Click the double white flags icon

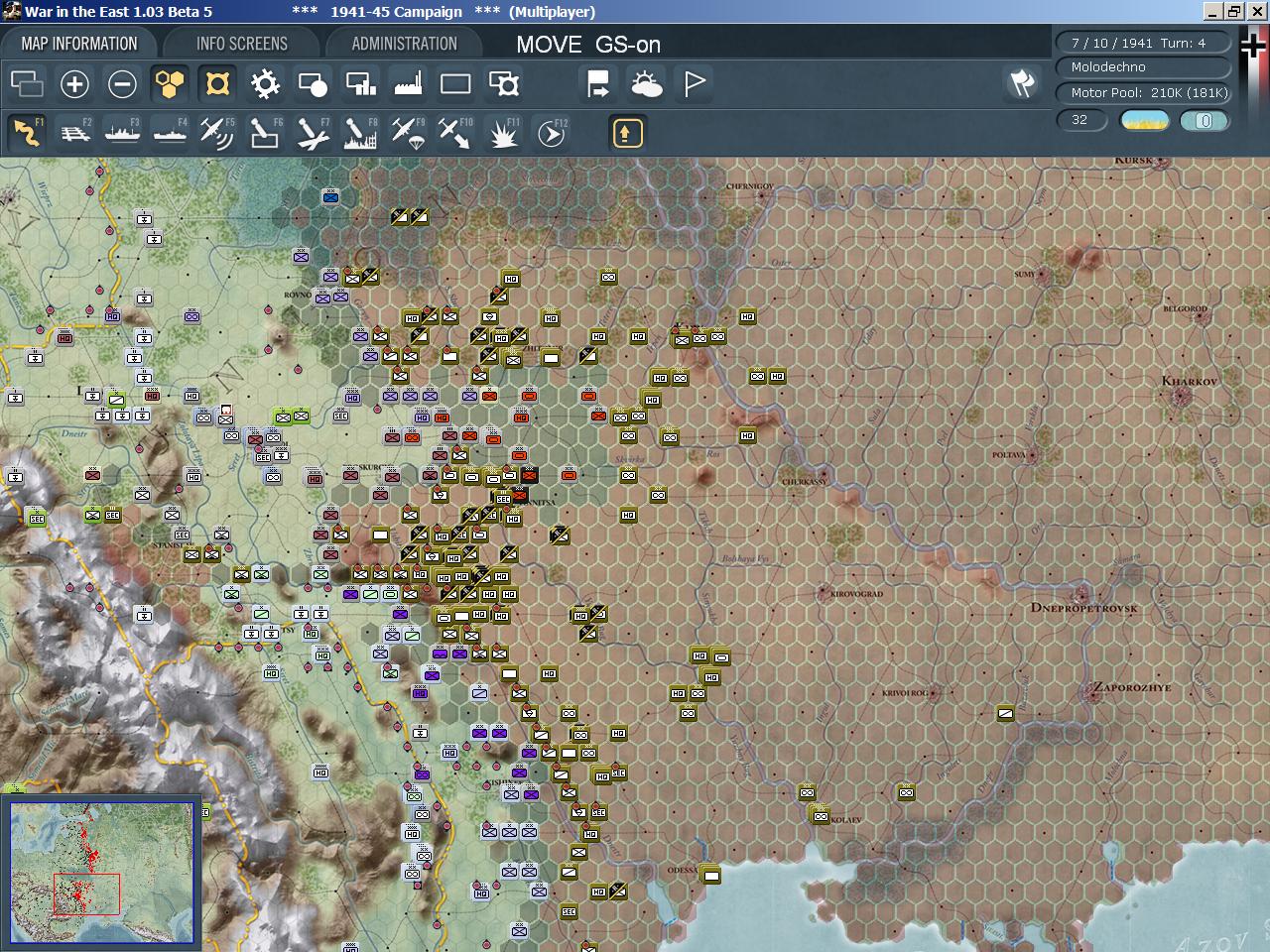click(1022, 83)
